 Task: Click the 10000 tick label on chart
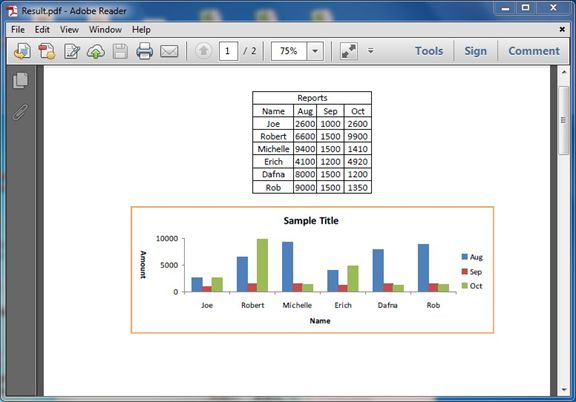click(x=167, y=238)
